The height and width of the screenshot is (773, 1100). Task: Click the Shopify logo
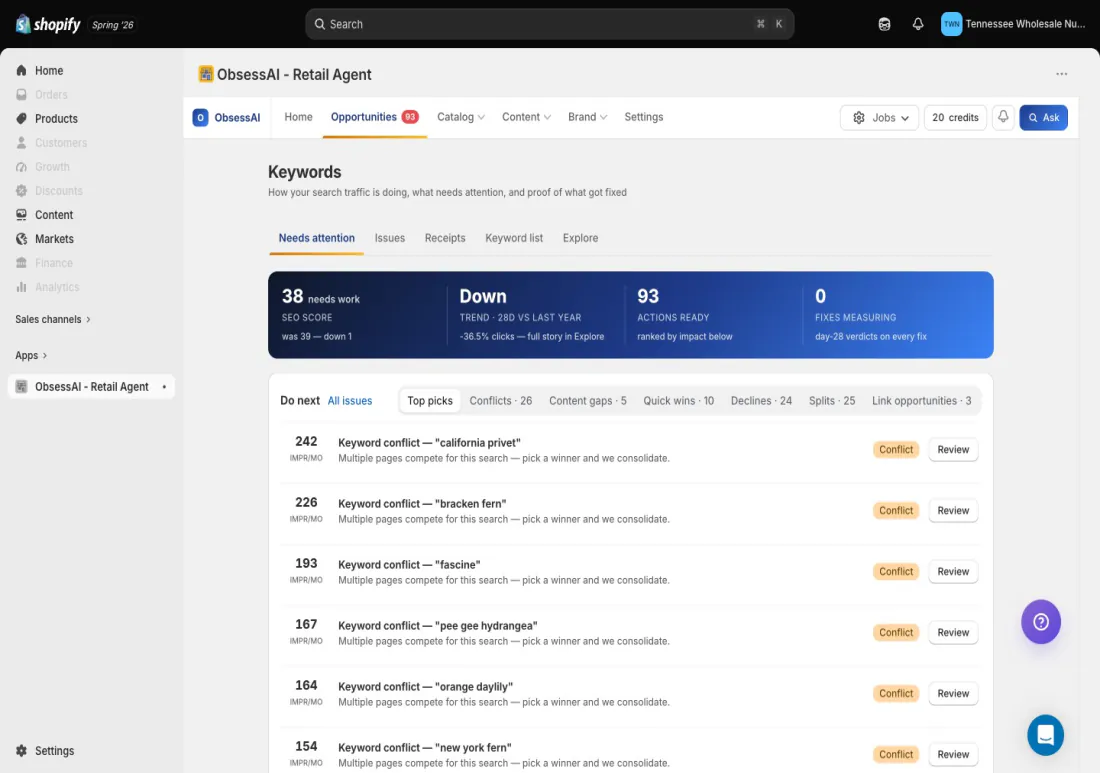(48, 25)
